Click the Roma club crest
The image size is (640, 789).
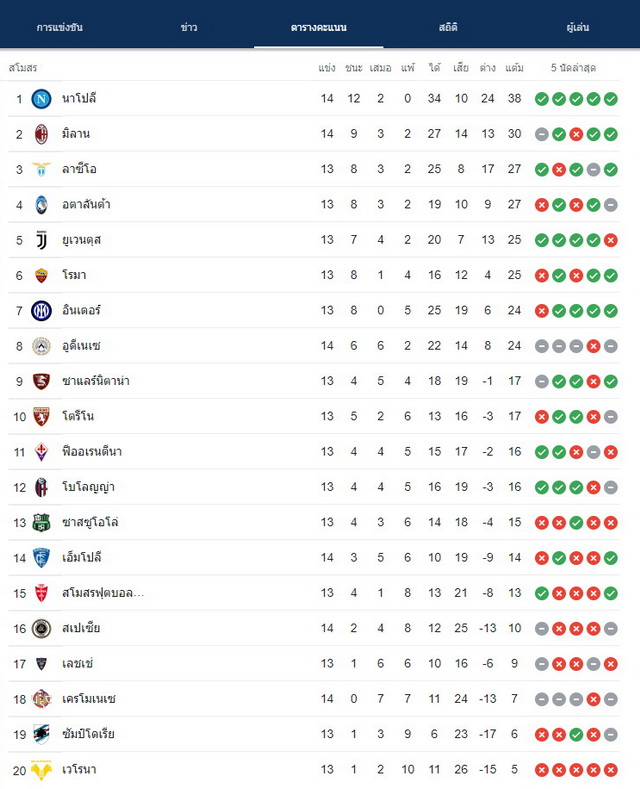(41, 275)
